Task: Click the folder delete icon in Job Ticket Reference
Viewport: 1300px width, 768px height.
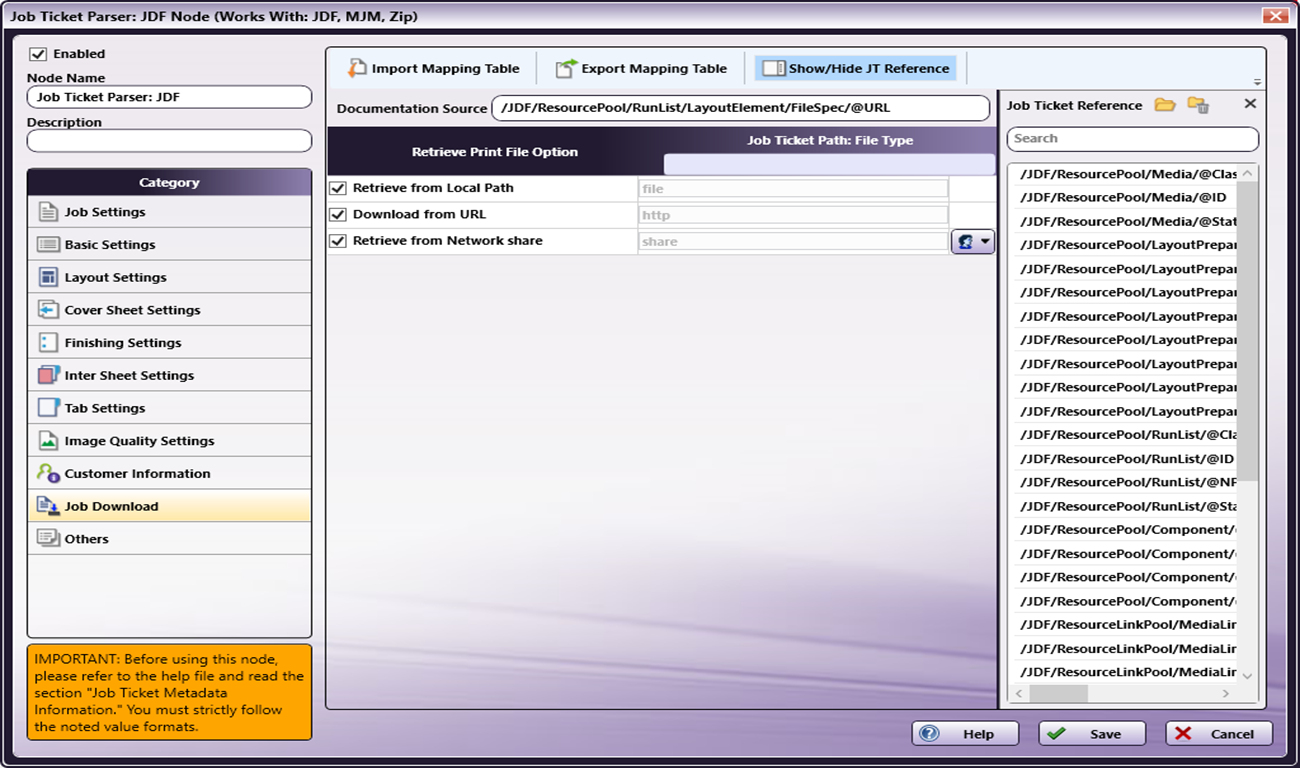Action: pos(1197,105)
